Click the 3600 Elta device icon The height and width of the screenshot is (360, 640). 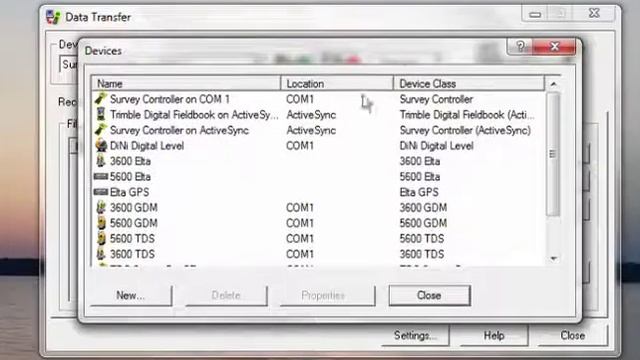(x=101, y=161)
